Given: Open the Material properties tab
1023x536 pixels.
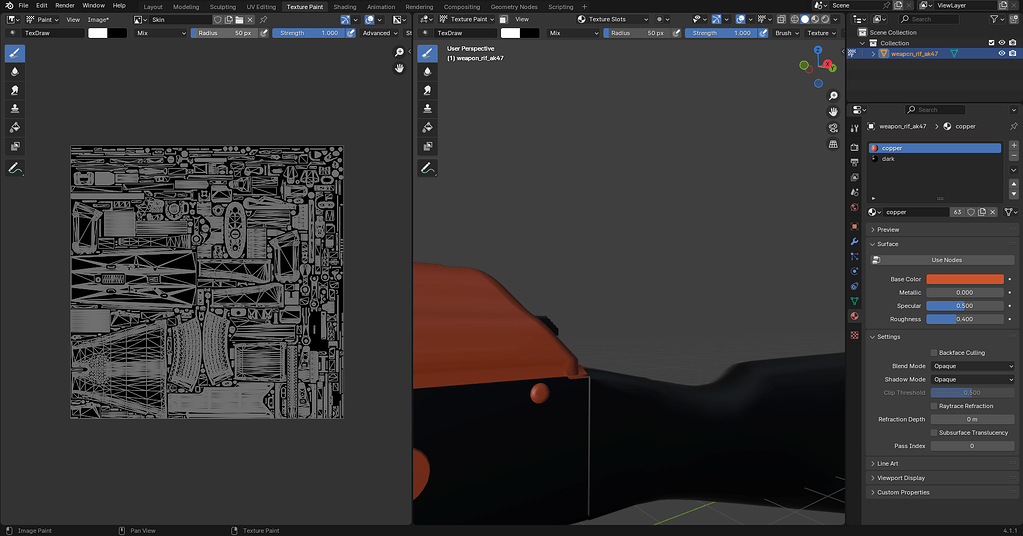Looking at the screenshot, I should pyautogui.click(x=855, y=316).
